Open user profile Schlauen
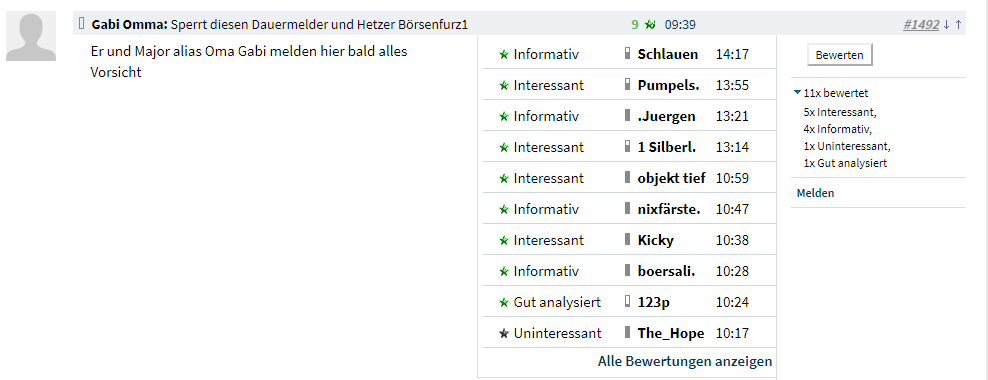The height and width of the screenshot is (380, 988). (668, 54)
